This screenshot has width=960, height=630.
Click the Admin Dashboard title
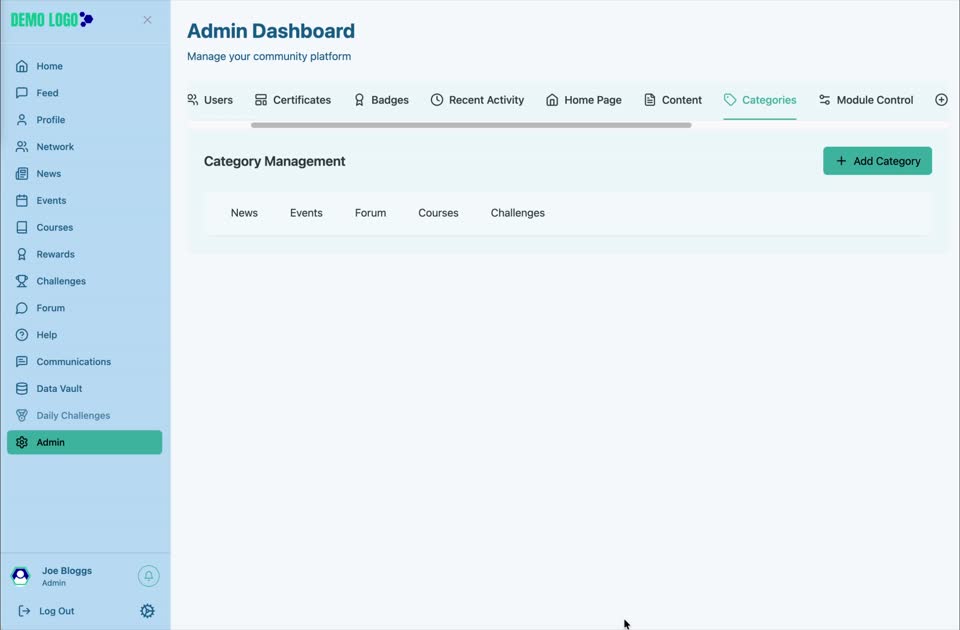(271, 31)
